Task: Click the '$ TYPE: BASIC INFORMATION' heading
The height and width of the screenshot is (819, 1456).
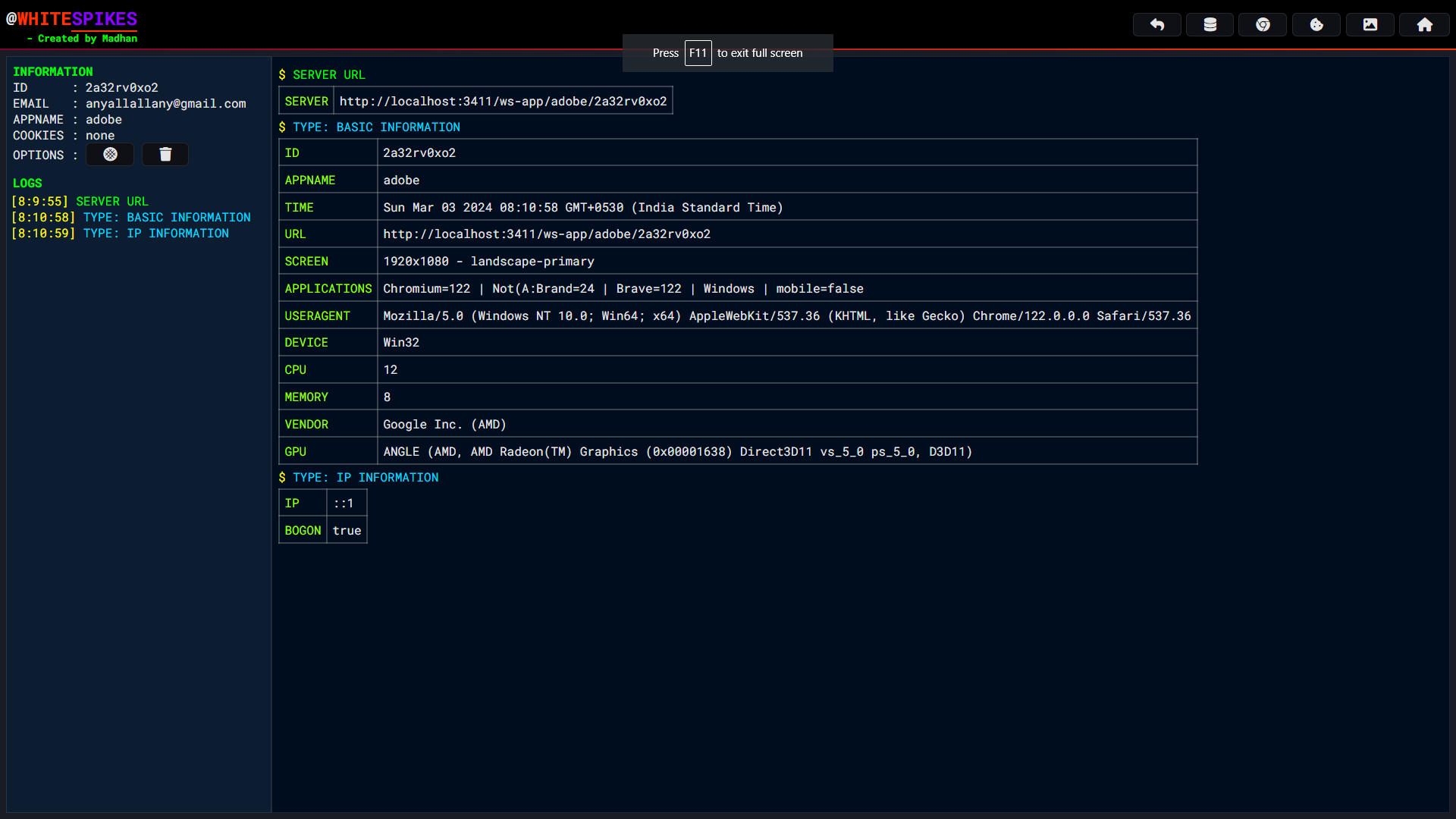Action: pyautogui.click(x=369, y=127)
